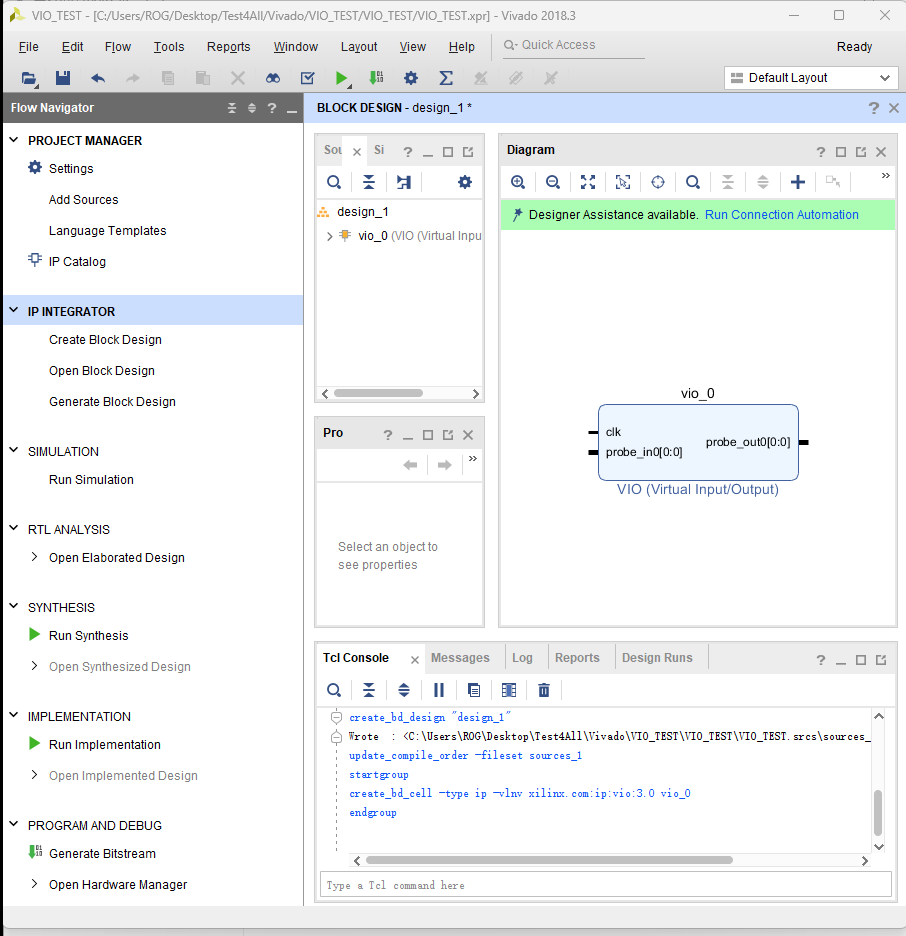
Task: Collapse the SIMULATION section
Action: point(14,450)
